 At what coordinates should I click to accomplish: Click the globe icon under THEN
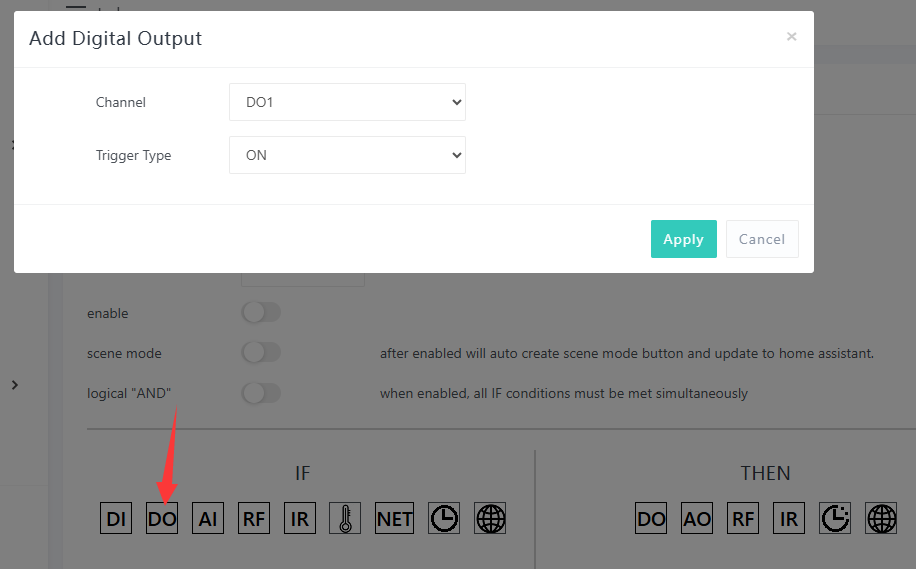tap(881, 518)
